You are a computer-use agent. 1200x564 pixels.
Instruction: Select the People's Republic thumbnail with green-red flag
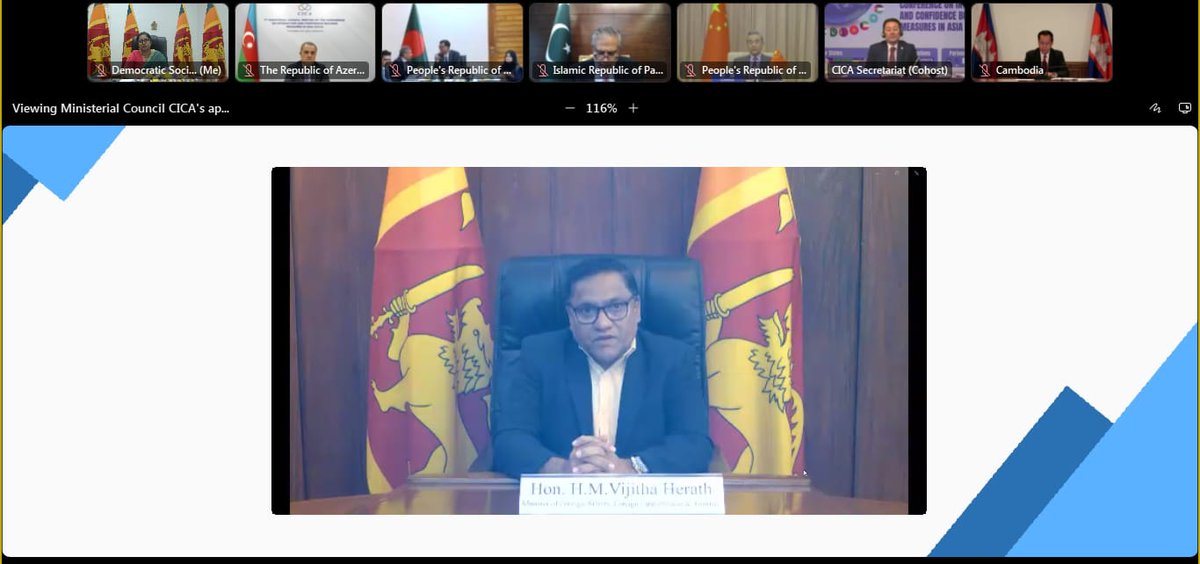tap(452, 42)
